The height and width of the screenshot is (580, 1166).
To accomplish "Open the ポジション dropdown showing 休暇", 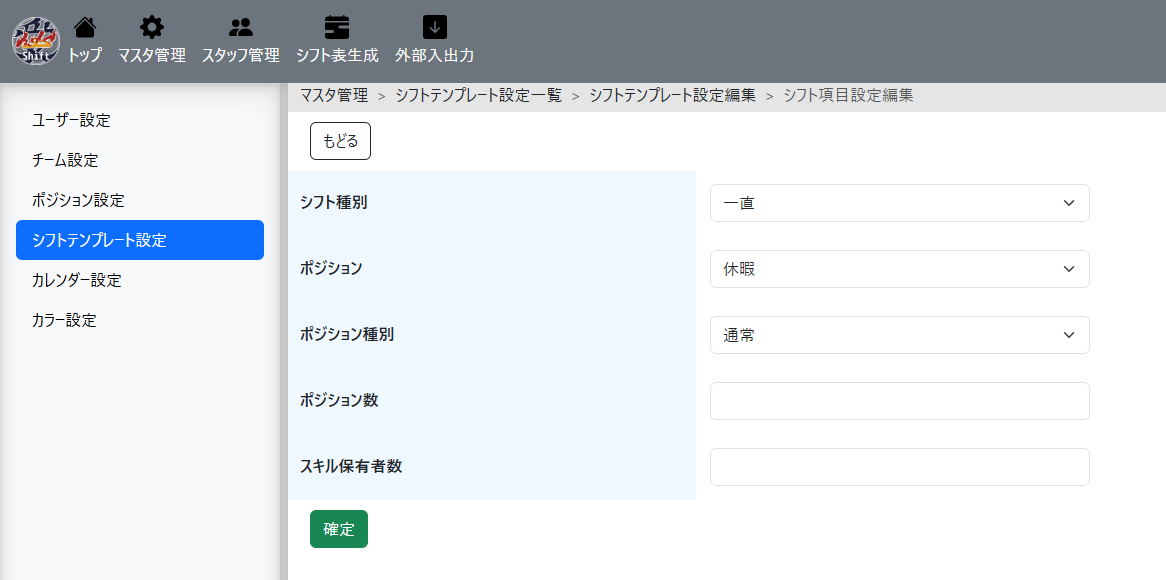I will pos(900,269).
